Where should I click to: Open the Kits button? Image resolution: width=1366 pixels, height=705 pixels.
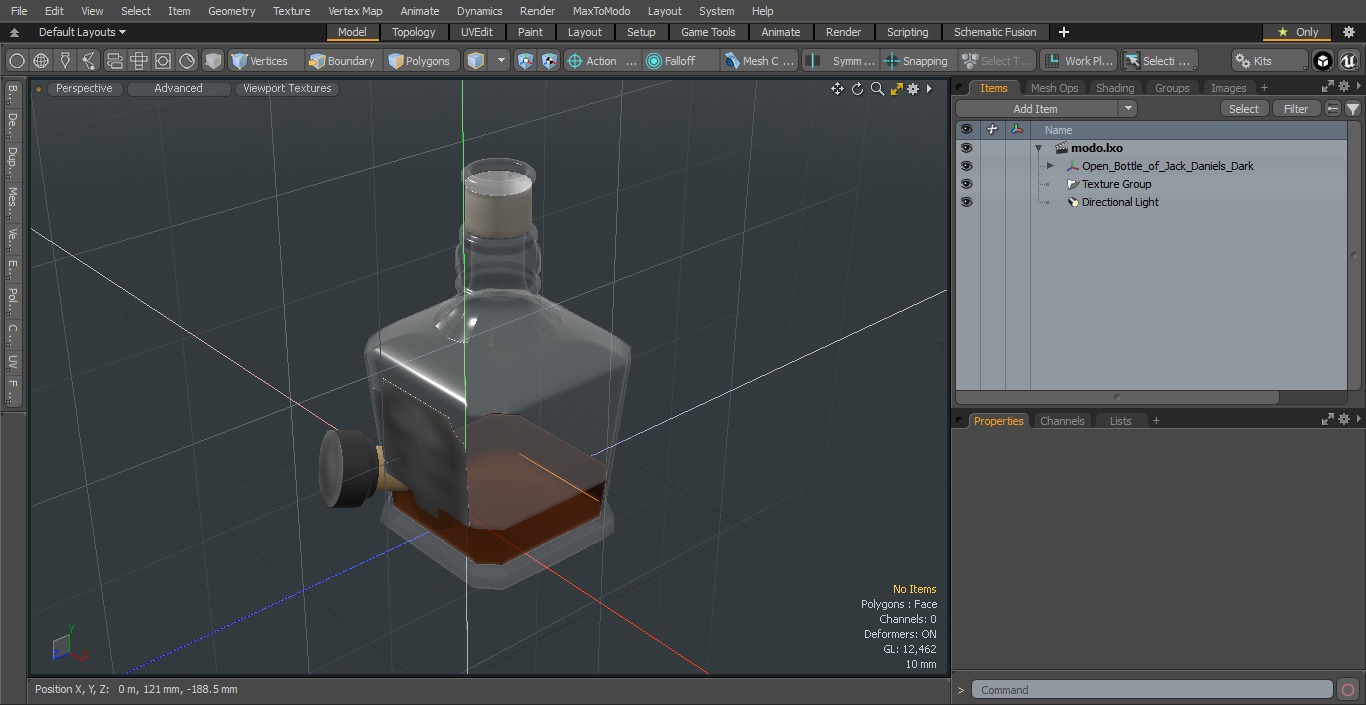[1269, 61]
